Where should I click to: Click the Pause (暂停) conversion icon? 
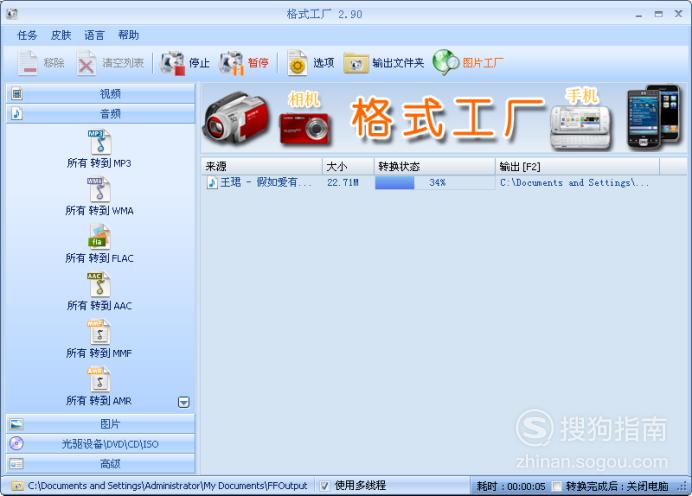pos(231,63)
